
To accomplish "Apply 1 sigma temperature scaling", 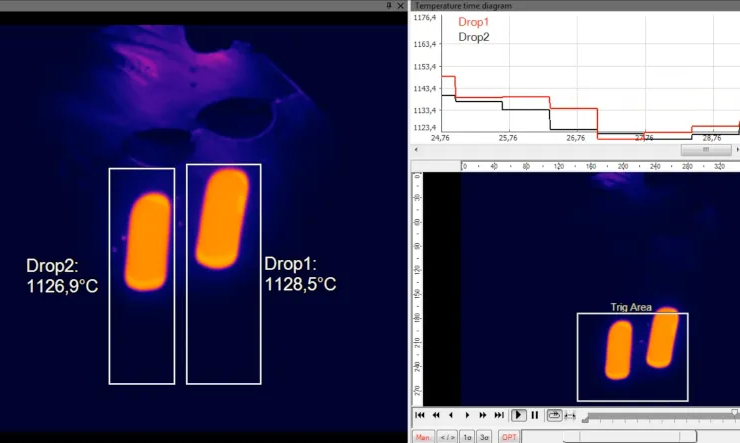I will click(x=468, y=437).
